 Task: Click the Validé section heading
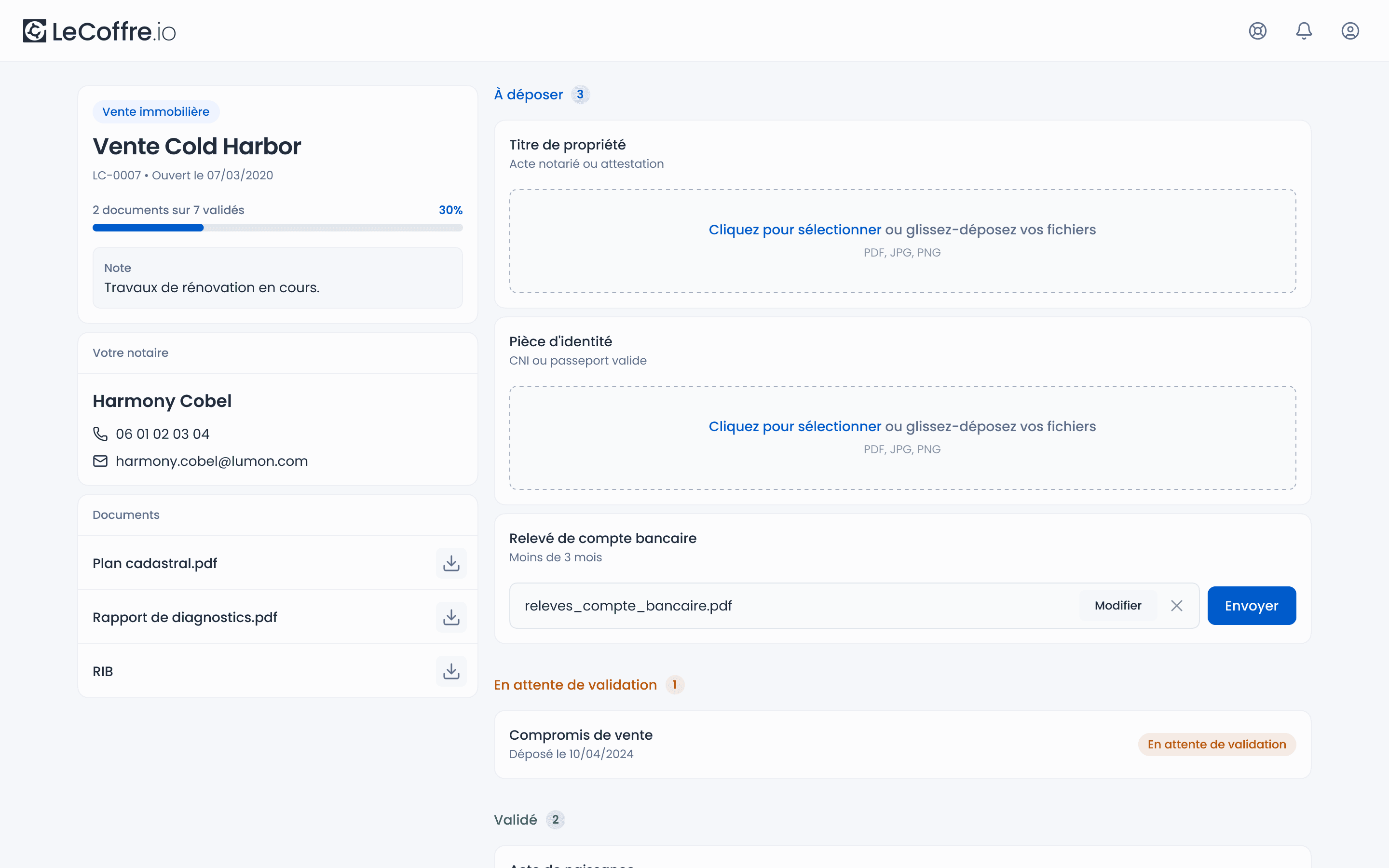coord(516,820)
